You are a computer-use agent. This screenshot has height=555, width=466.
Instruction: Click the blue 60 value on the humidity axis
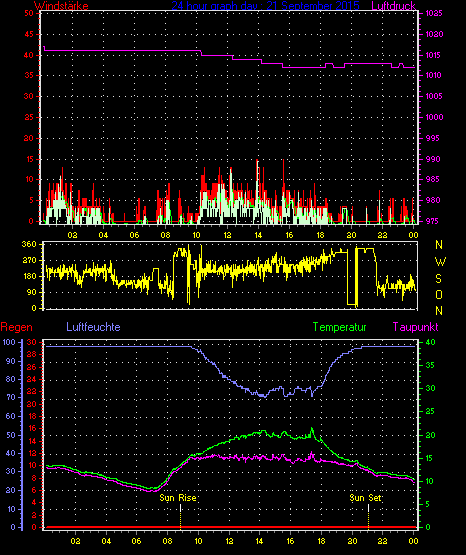coord(11,416)
